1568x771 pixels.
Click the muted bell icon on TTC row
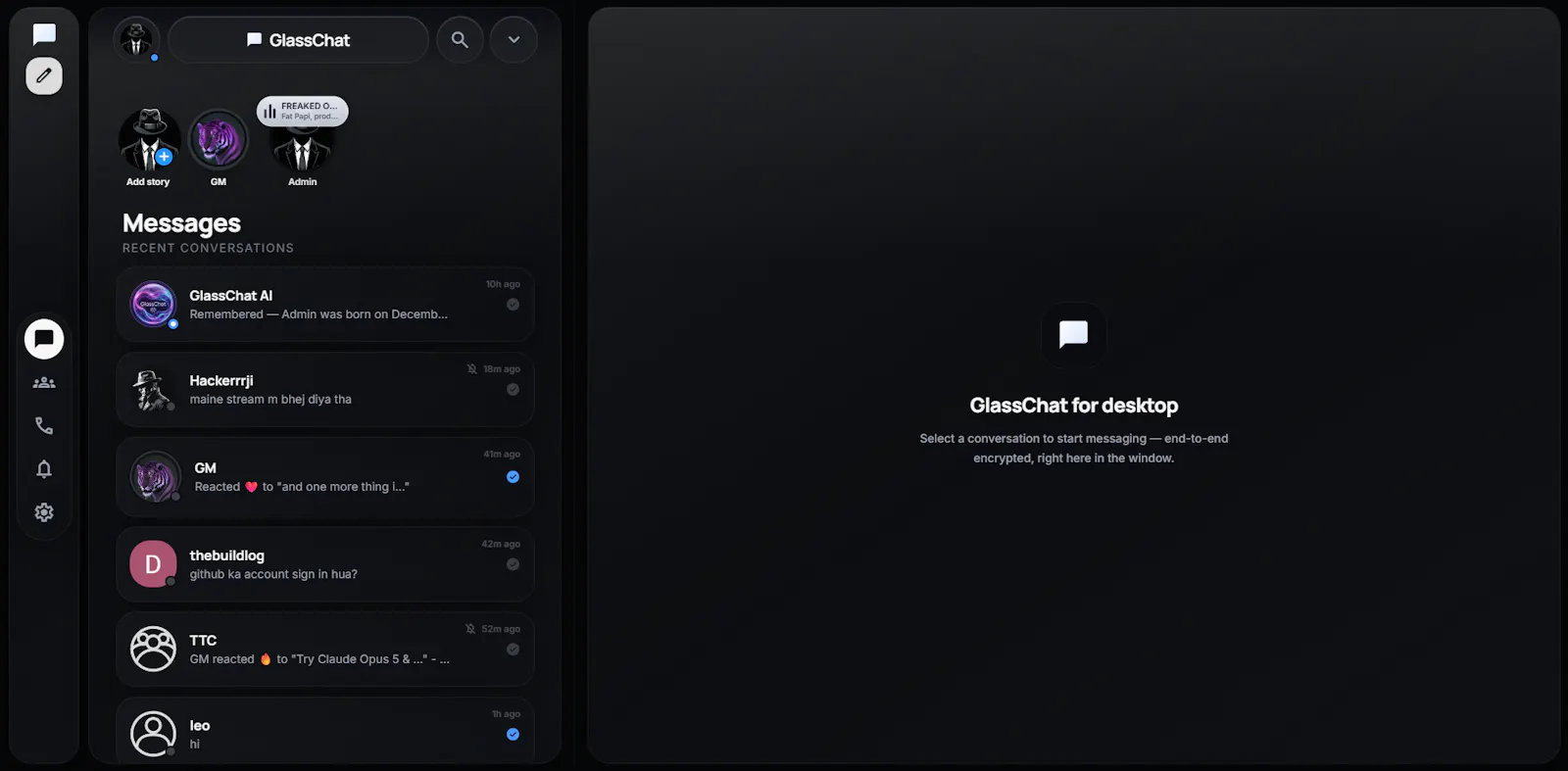click(470, 629)
